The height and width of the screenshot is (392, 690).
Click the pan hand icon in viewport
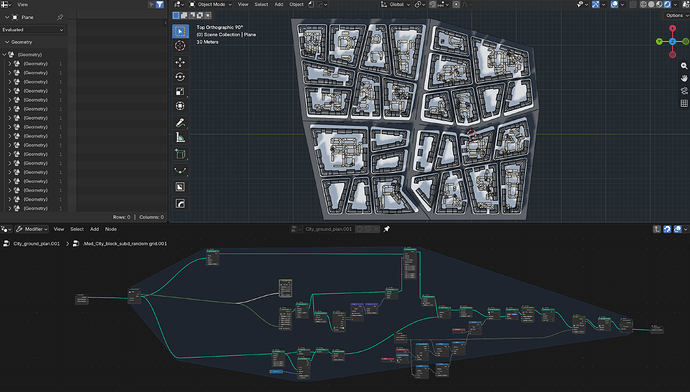point(684,78)
